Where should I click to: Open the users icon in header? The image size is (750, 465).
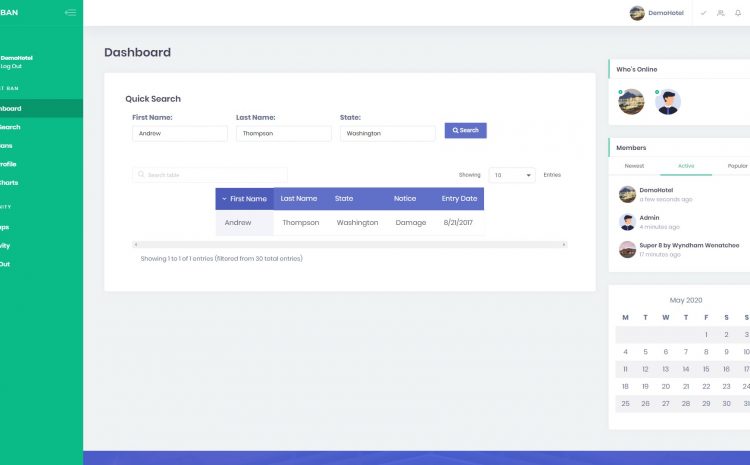[720, 13]
